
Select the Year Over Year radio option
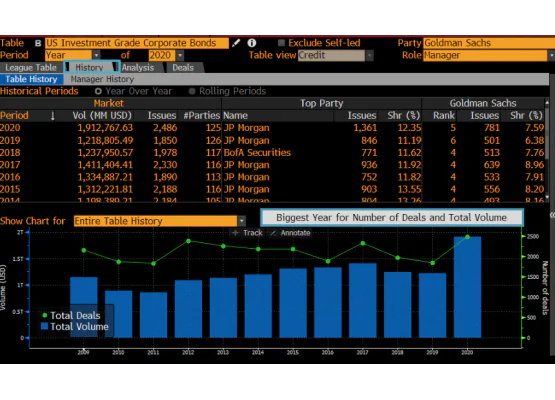tap(98, 91)
